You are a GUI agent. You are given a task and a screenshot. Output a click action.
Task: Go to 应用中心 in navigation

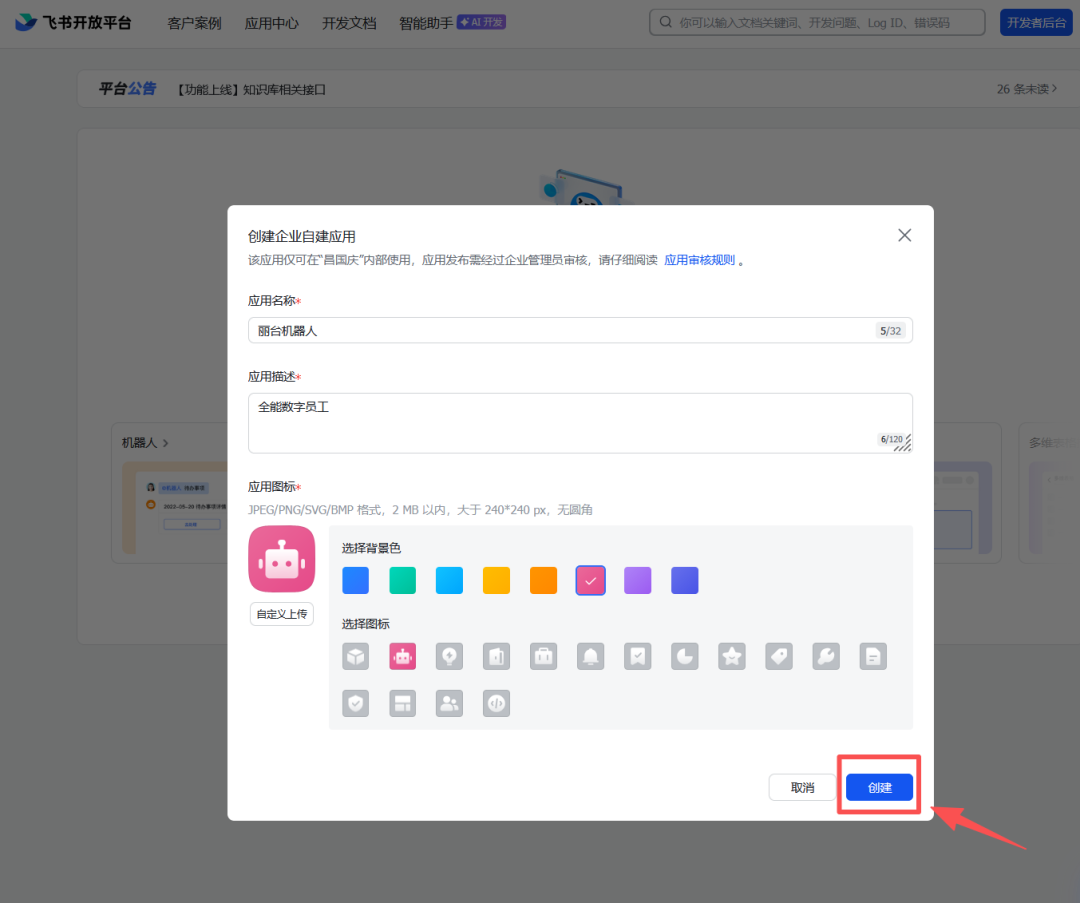pyautogui.click(x=272, y=23)
